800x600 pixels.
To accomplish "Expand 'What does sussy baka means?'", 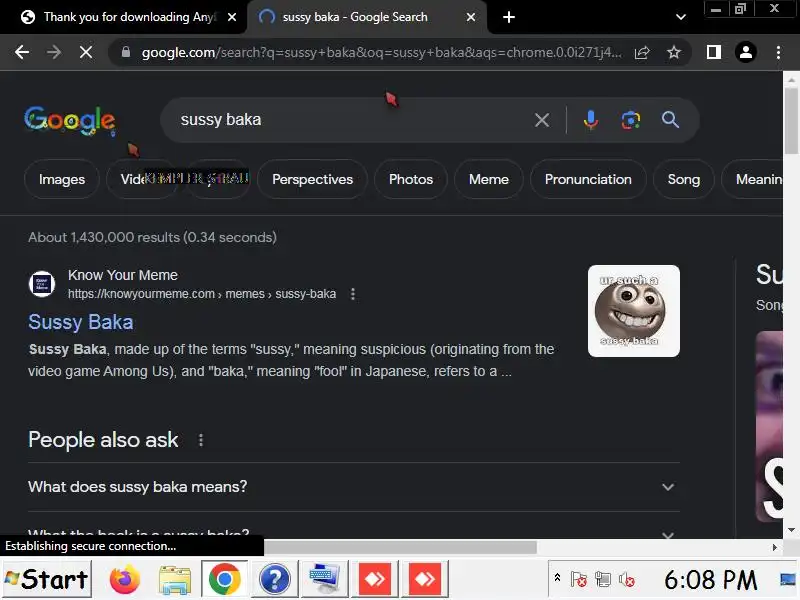I will 354,487.
